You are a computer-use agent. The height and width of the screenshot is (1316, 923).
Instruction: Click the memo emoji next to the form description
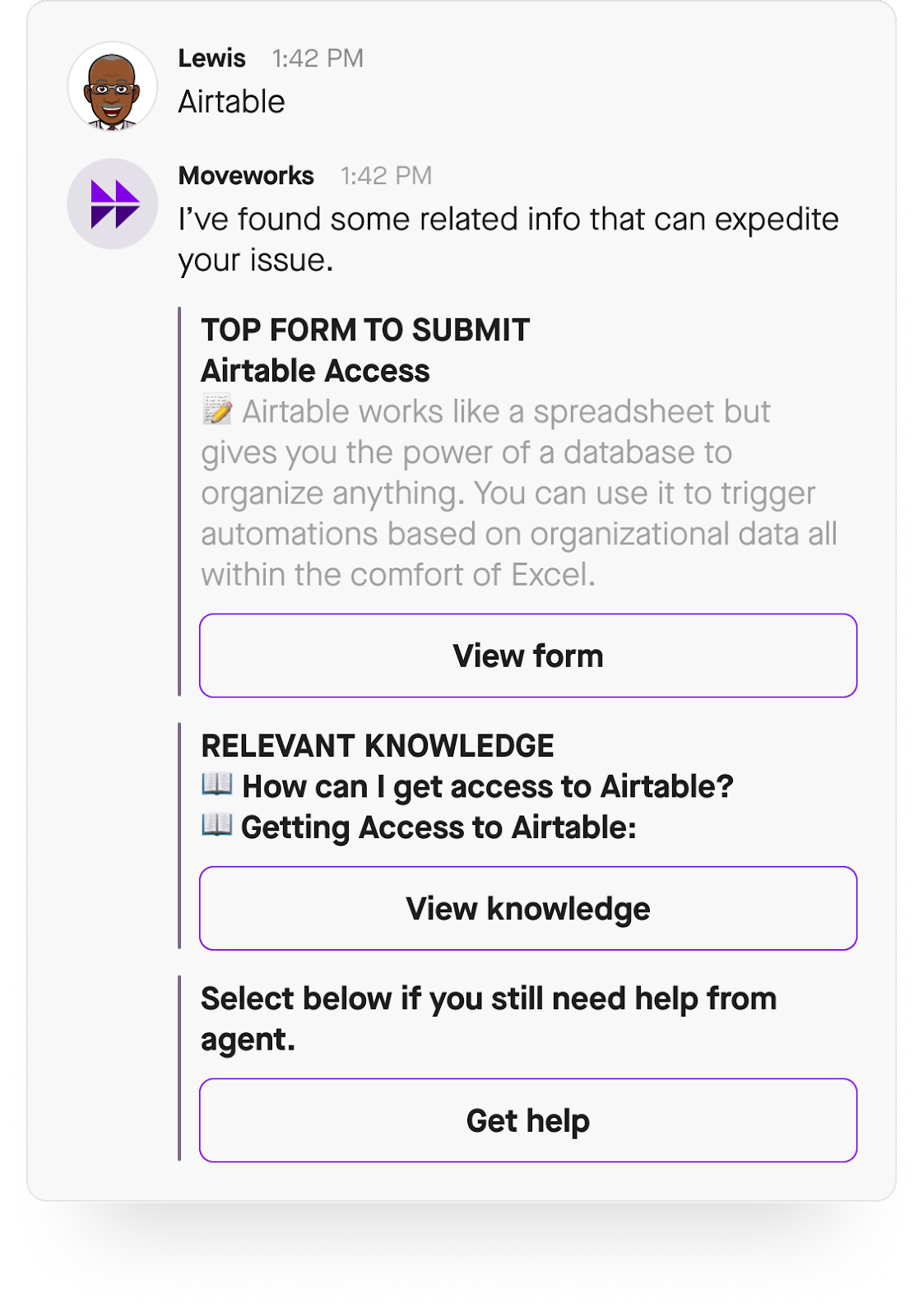[216, 411]
